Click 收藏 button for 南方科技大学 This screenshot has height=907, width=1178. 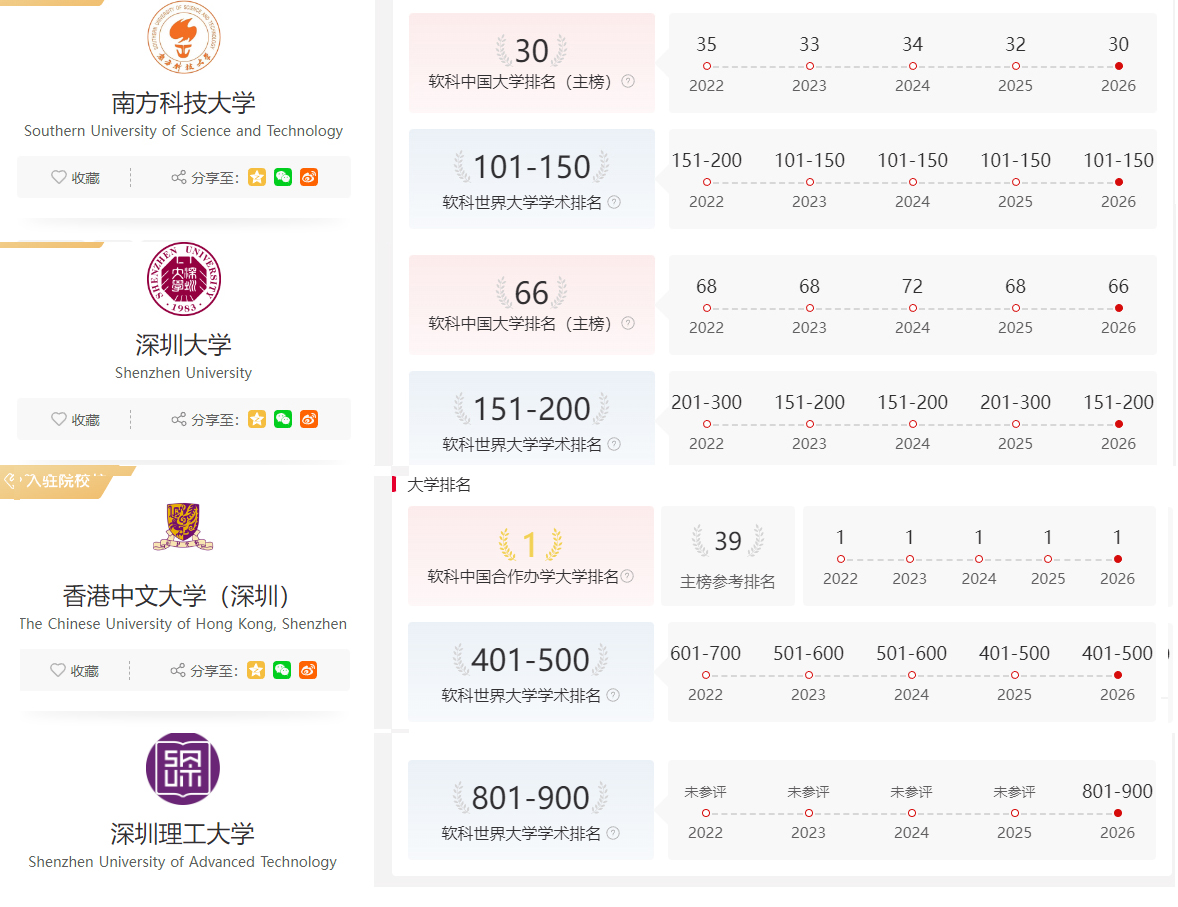[75, 177]
